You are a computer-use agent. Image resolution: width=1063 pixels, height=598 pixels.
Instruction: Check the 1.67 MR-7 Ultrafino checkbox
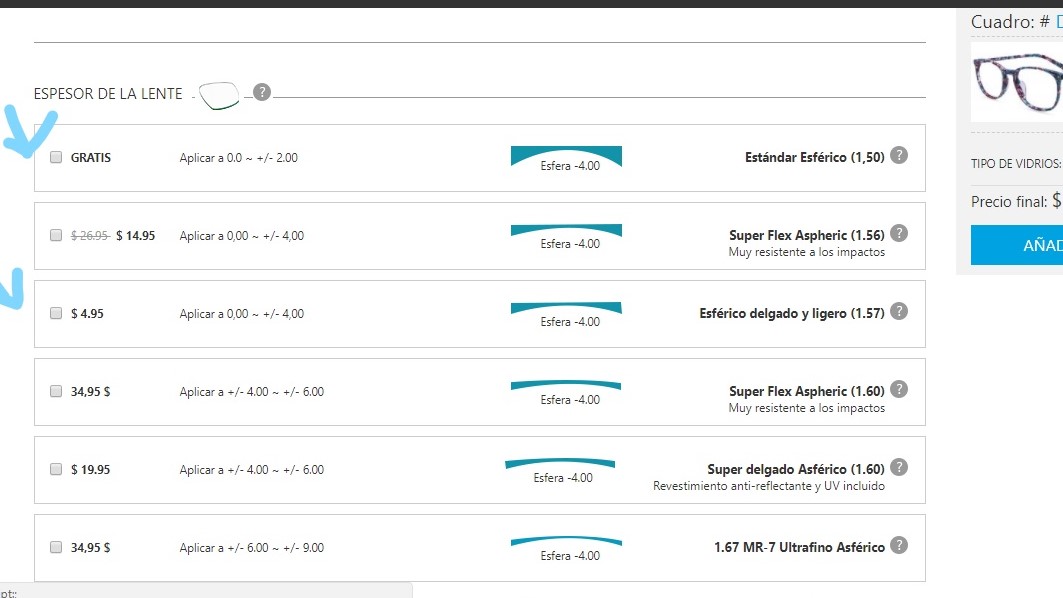coord(56,547)
